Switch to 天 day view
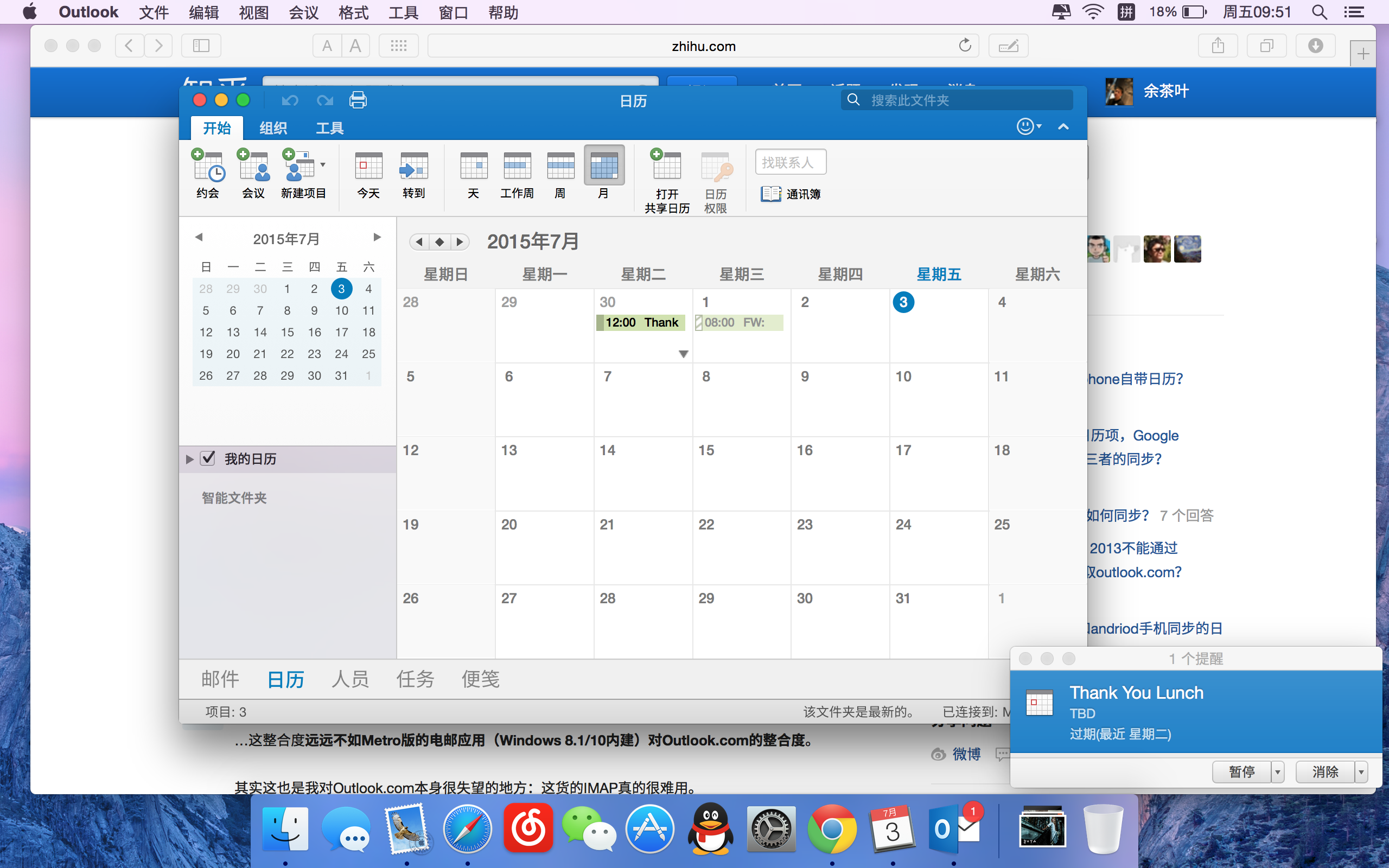Viewport: 1389px width, 868px height. tap(474, 175)
